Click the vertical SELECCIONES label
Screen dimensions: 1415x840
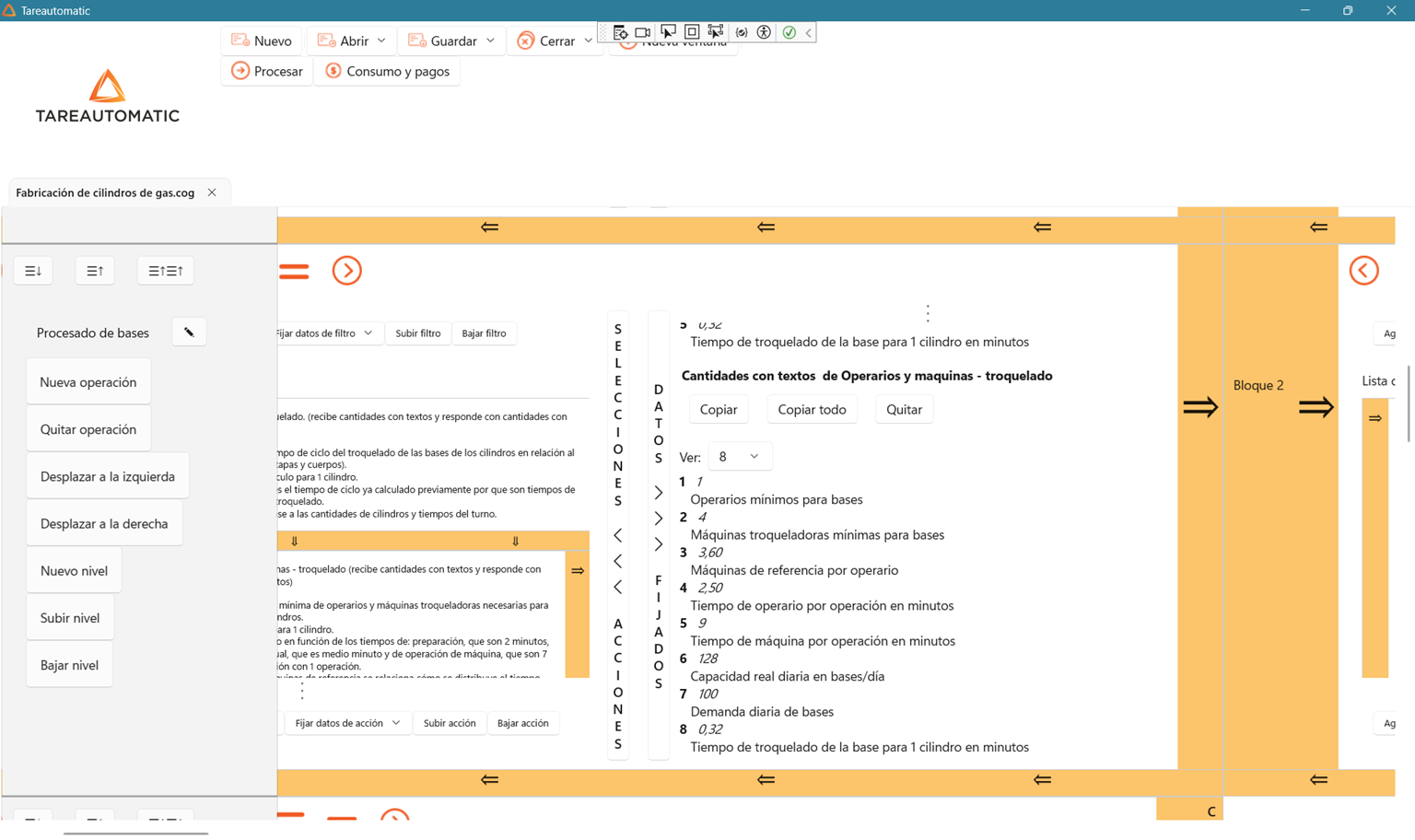(618, 414)
